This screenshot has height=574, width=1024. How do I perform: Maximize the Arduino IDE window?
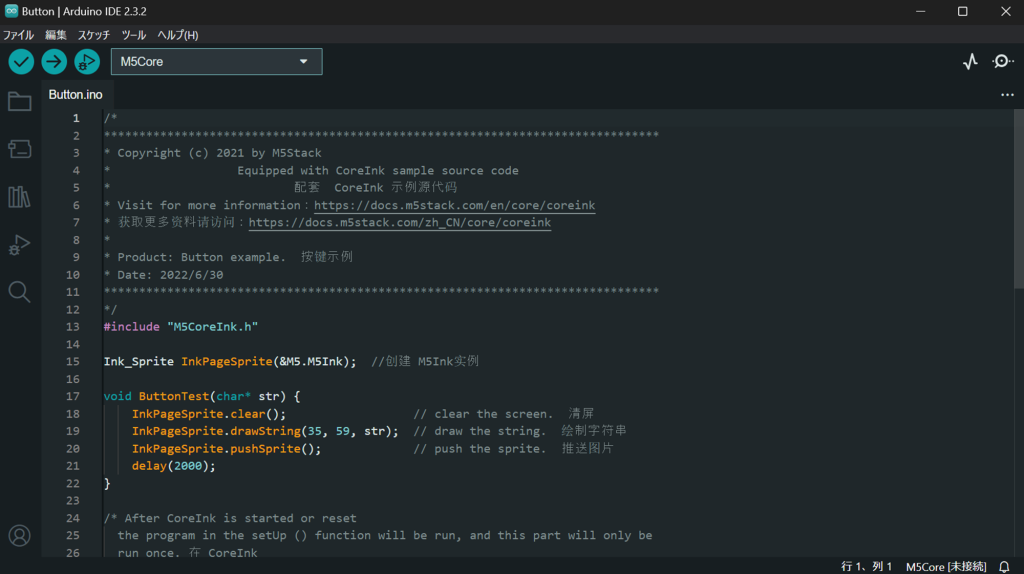(963, 11)
